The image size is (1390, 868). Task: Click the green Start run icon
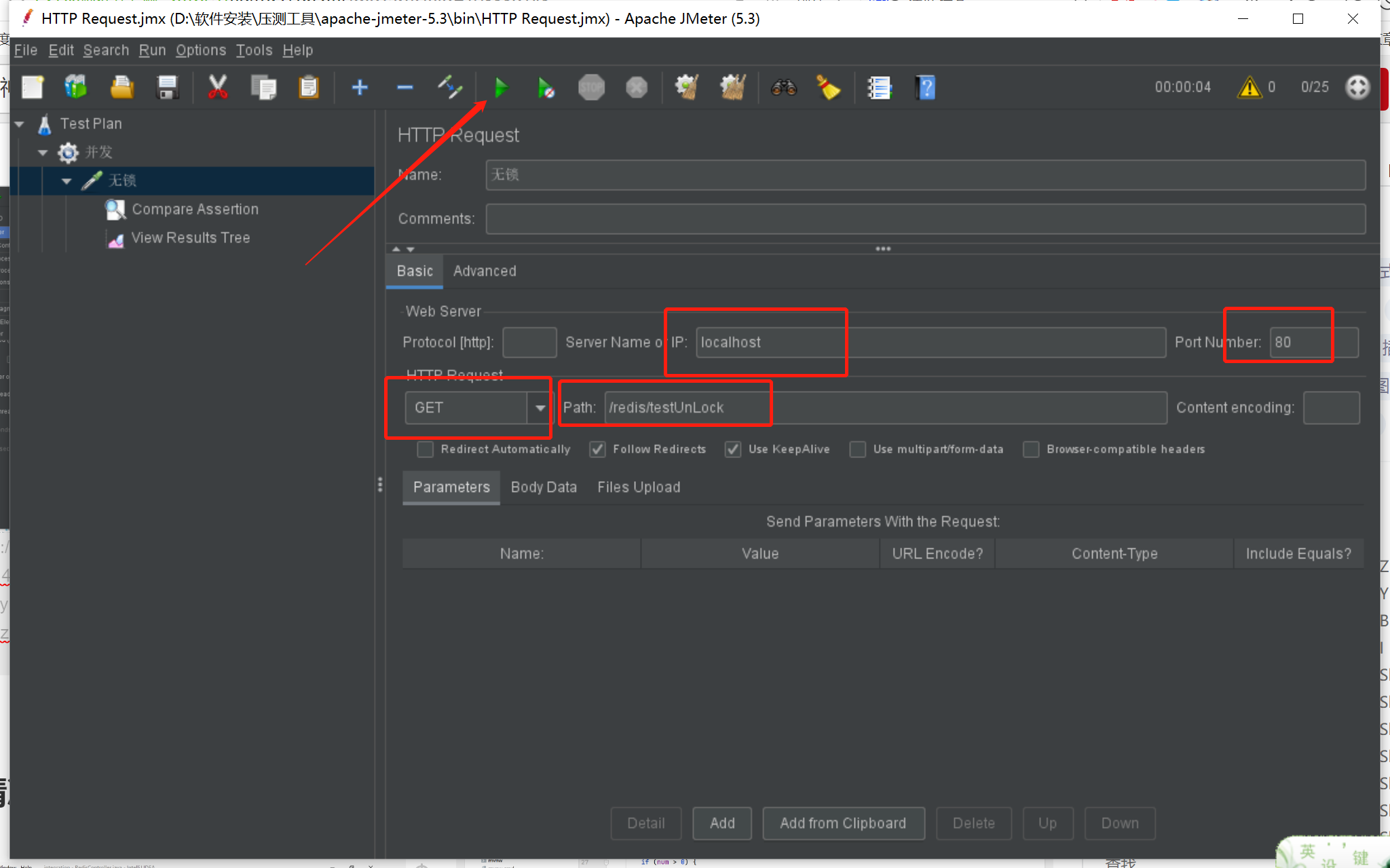tap(501, 88)
